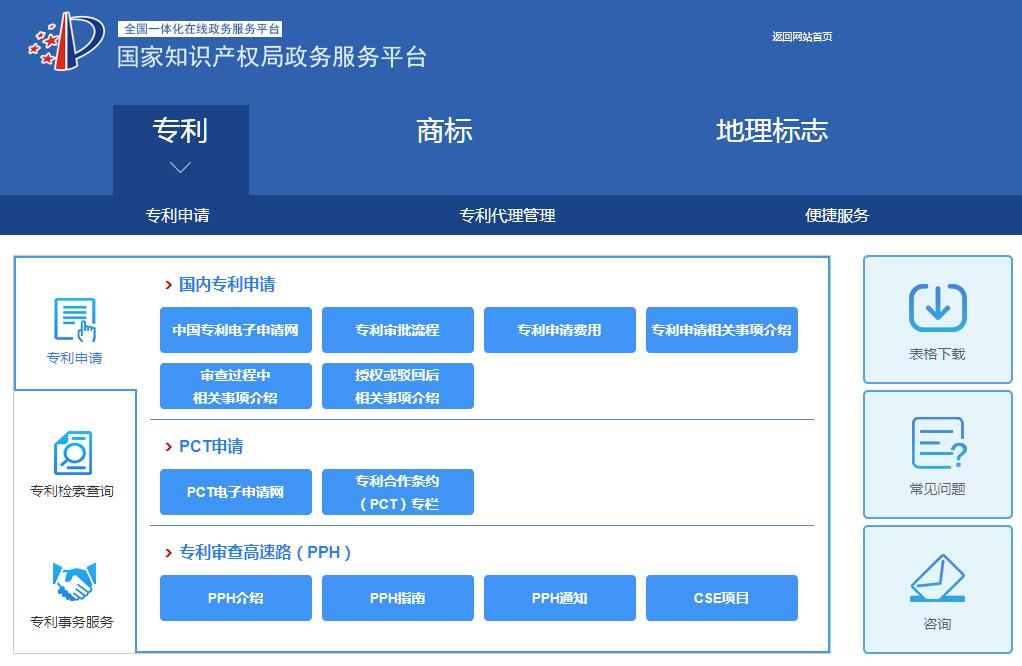Expand the PCT申请 section arrow
This screenshot has height=666, width=1022.
169,447
